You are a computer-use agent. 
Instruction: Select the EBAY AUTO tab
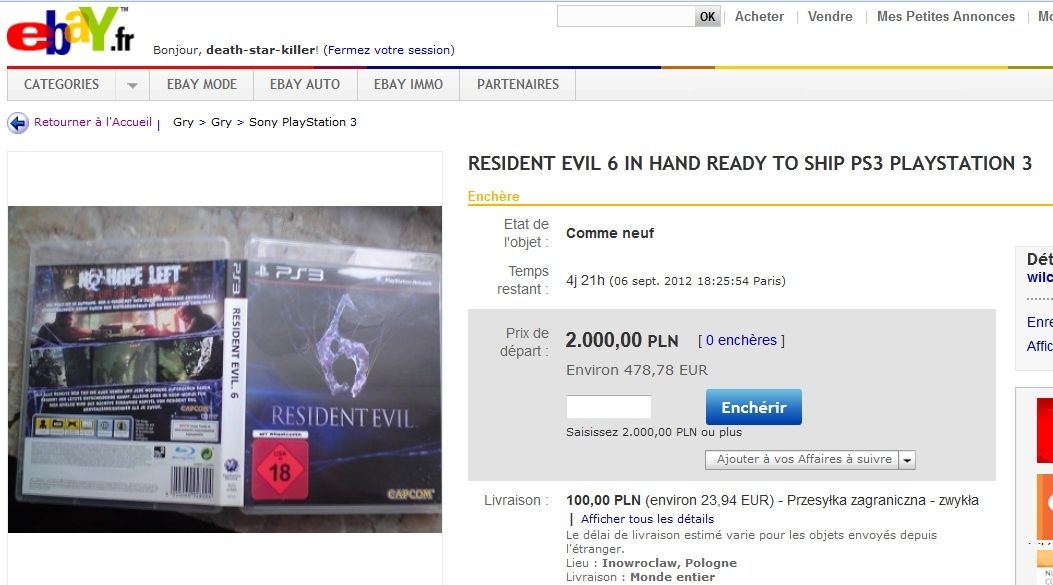click(x=305, y=85)
